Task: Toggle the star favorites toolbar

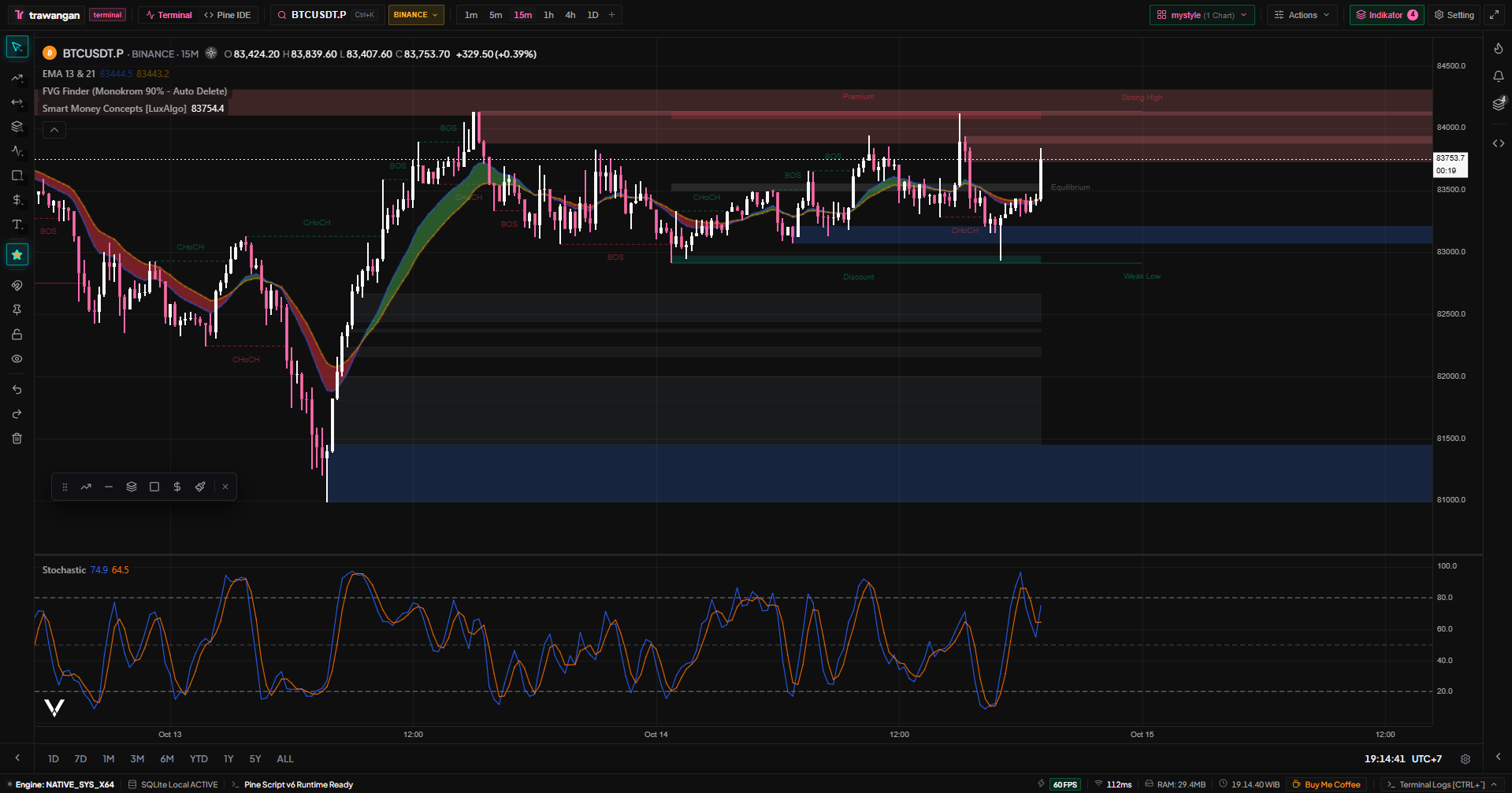Action: pos(17,254)
